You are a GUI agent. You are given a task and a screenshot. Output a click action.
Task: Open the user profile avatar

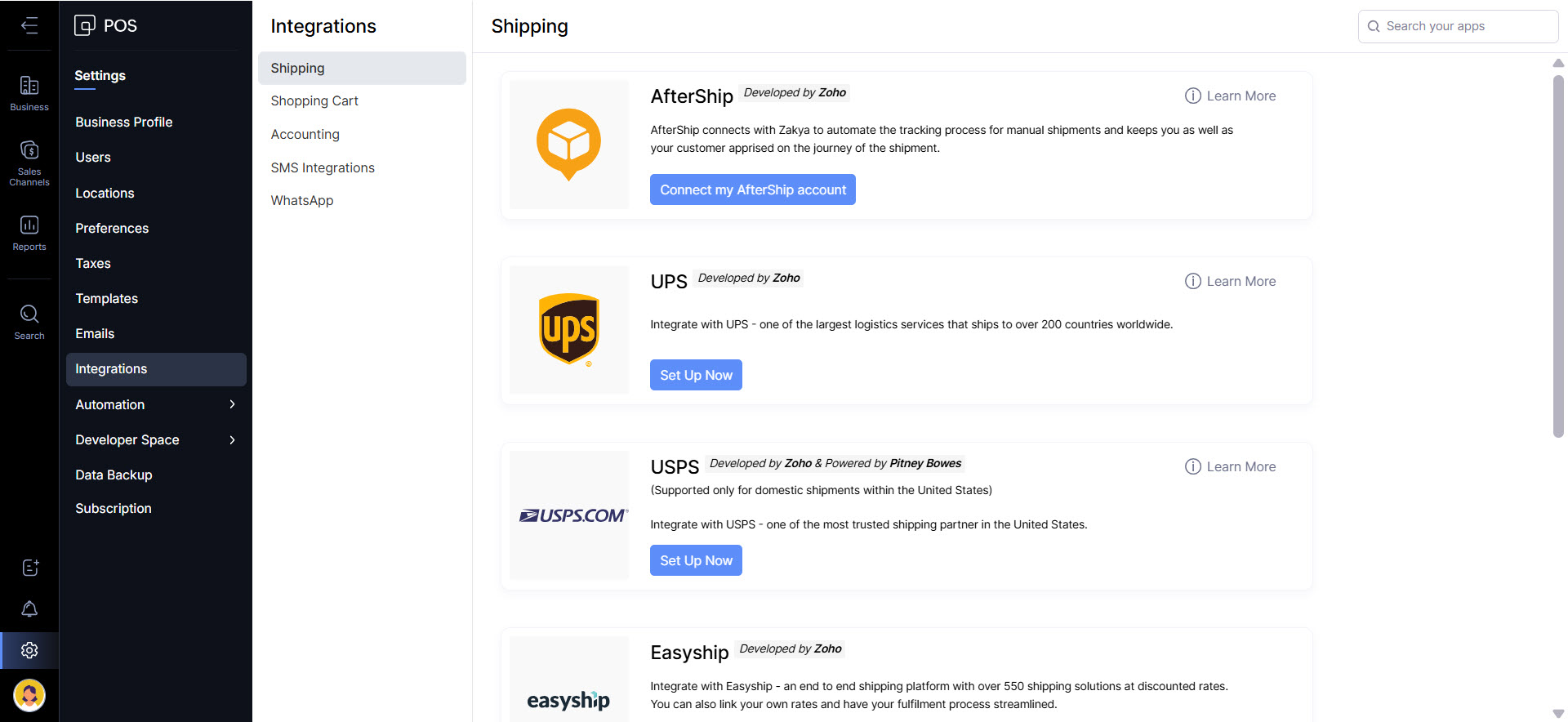[29, 695]
